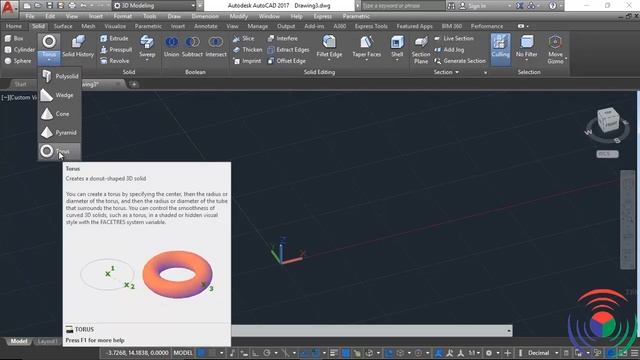Click the Move Gizmo tool
640x360 pixels.
(555, 49)
